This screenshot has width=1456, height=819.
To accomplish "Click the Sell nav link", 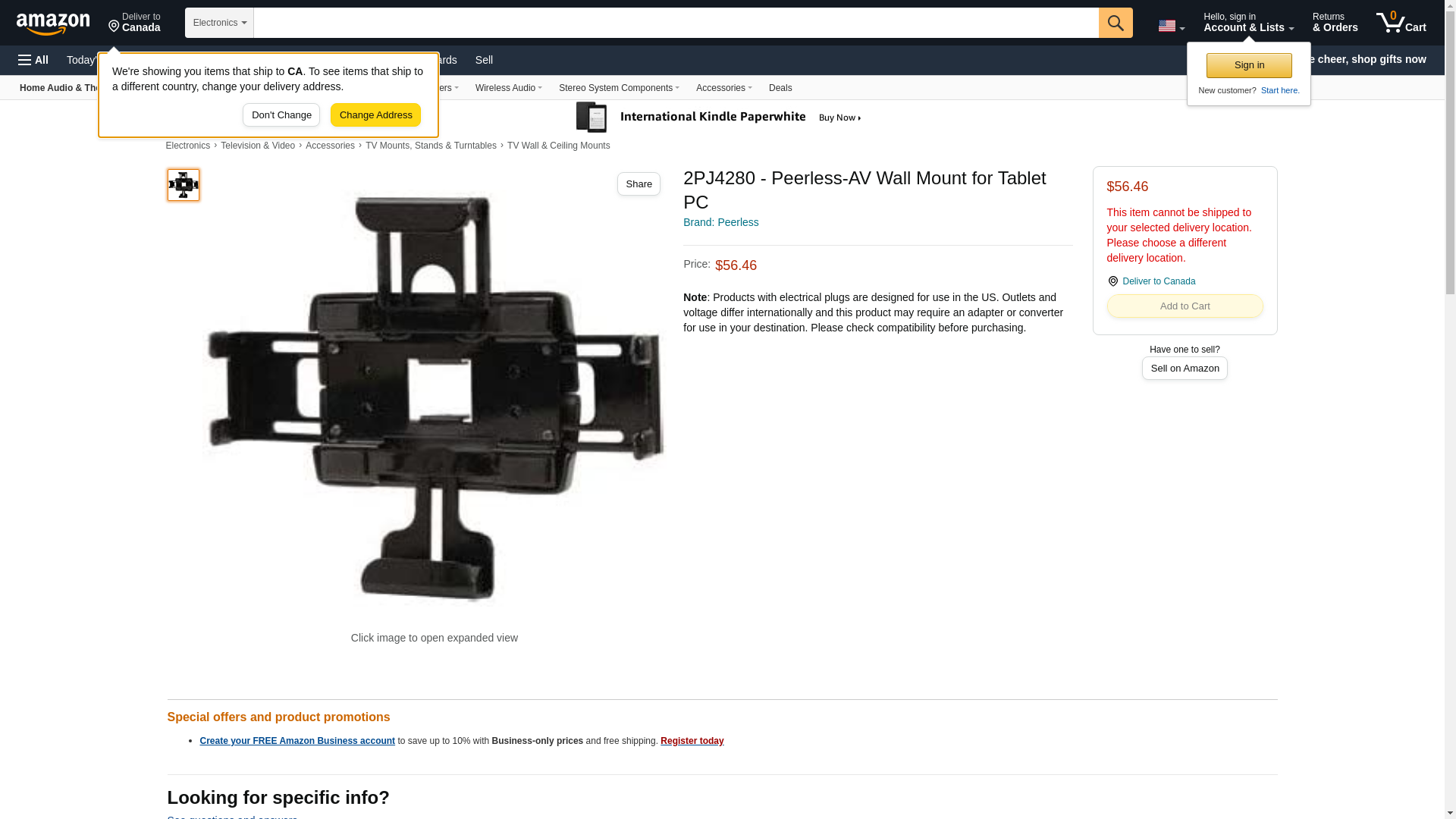I will click(484, 60).
